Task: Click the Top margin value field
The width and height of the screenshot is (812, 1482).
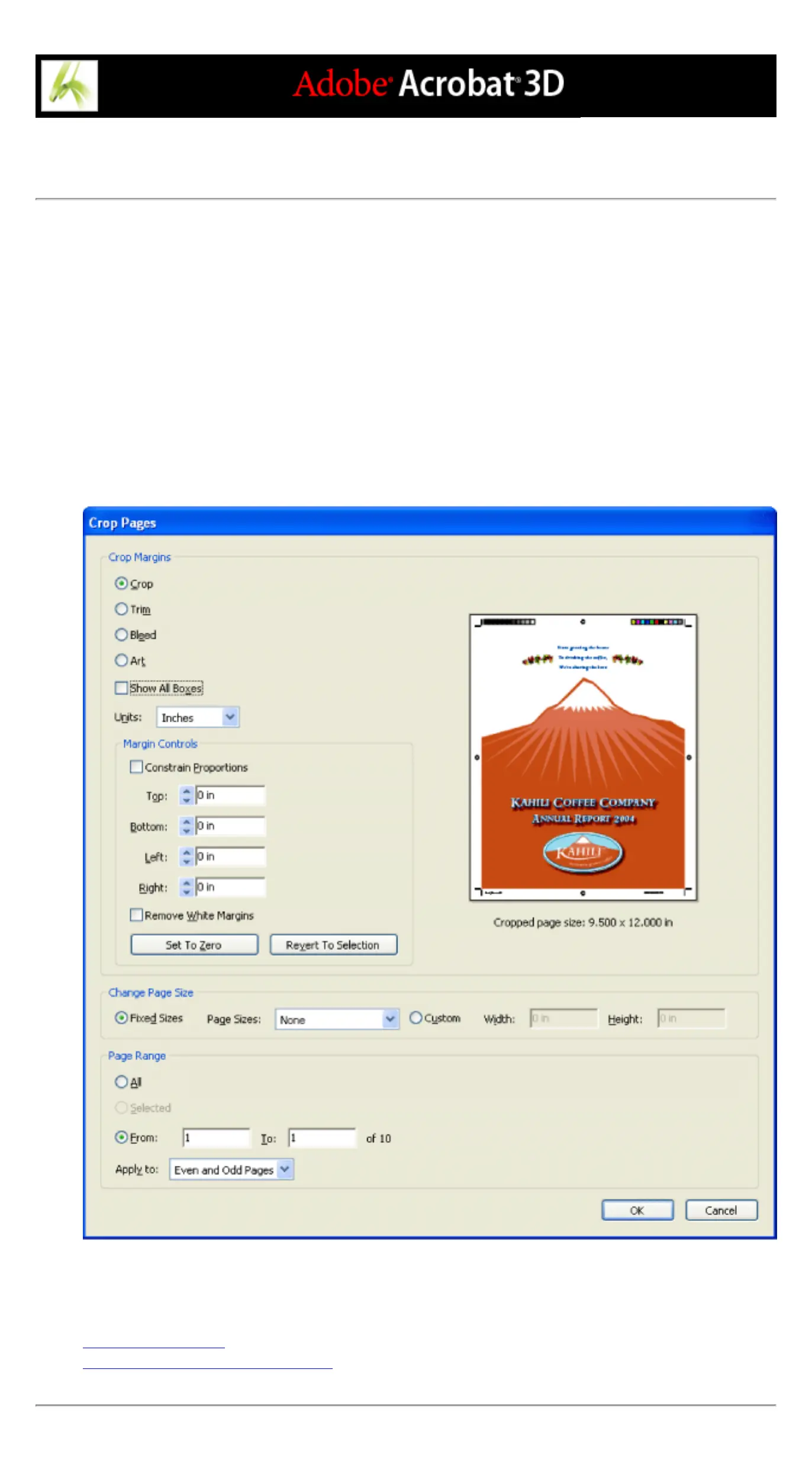Action: (x=230, y=795)
